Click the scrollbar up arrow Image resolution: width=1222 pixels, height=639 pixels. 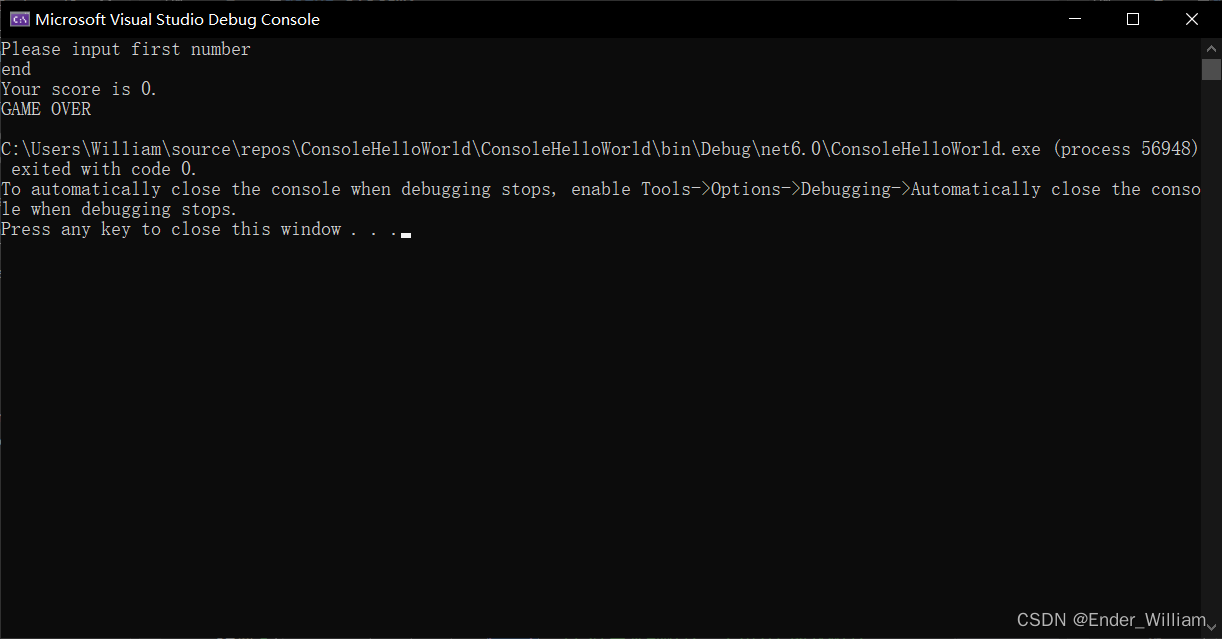tap(1211, 47)
